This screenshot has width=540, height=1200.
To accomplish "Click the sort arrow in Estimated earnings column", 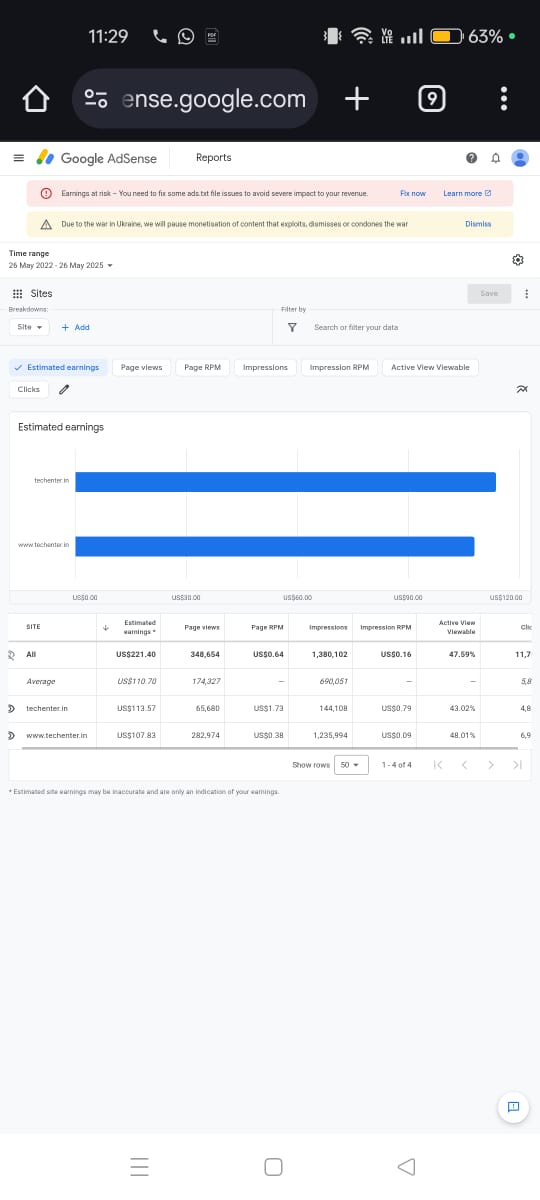I will pyautogui.click(x=106, y=628).
